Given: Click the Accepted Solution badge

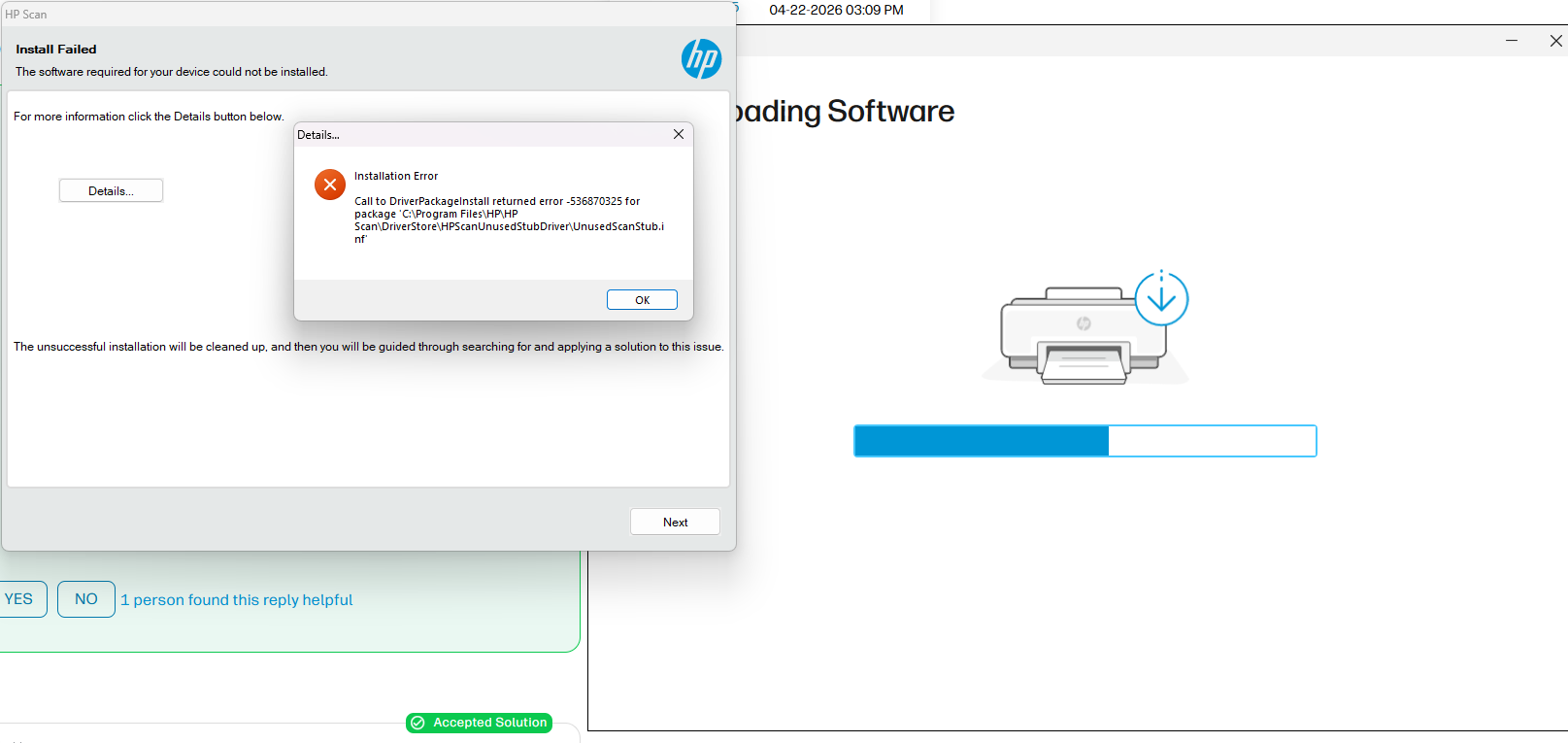Looking at the screenshot, I should coord(480,723).
